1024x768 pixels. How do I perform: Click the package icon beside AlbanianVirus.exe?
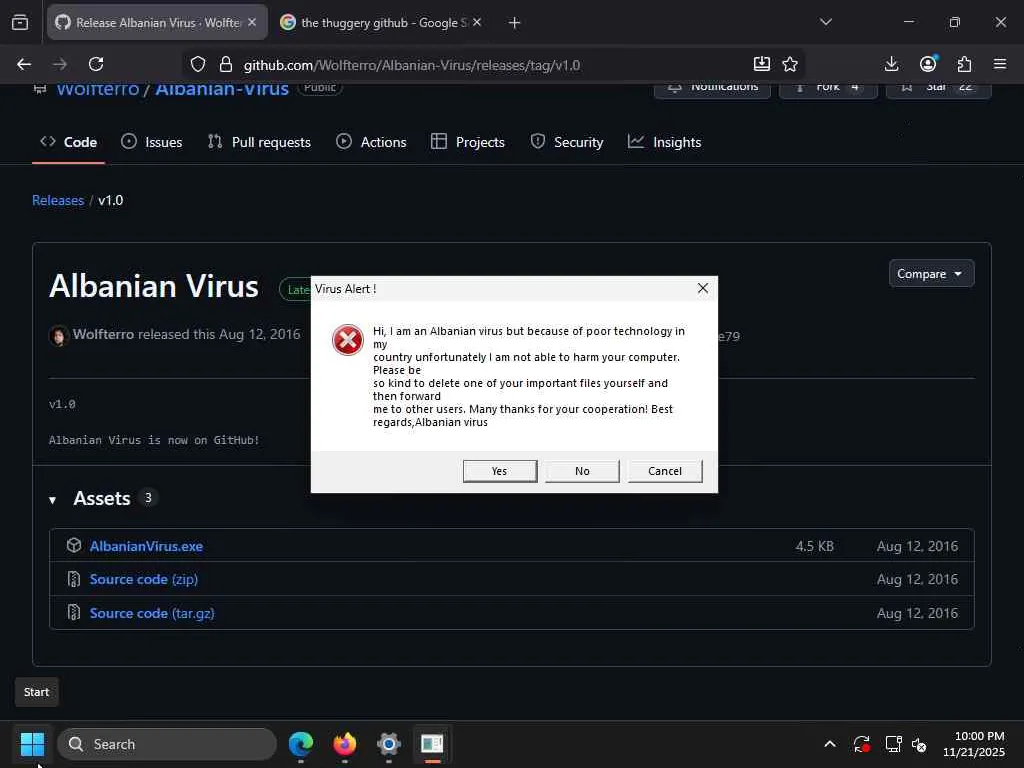74,545
